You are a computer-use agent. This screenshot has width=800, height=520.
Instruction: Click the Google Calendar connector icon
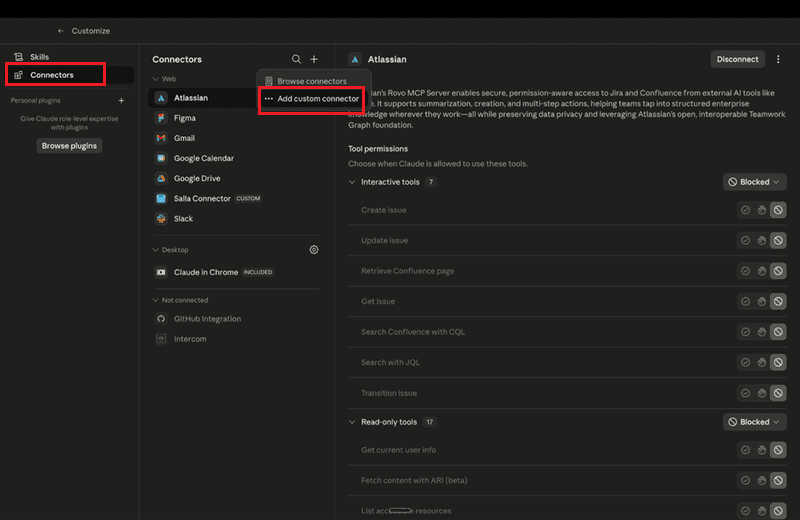click(x=161, y=158)
